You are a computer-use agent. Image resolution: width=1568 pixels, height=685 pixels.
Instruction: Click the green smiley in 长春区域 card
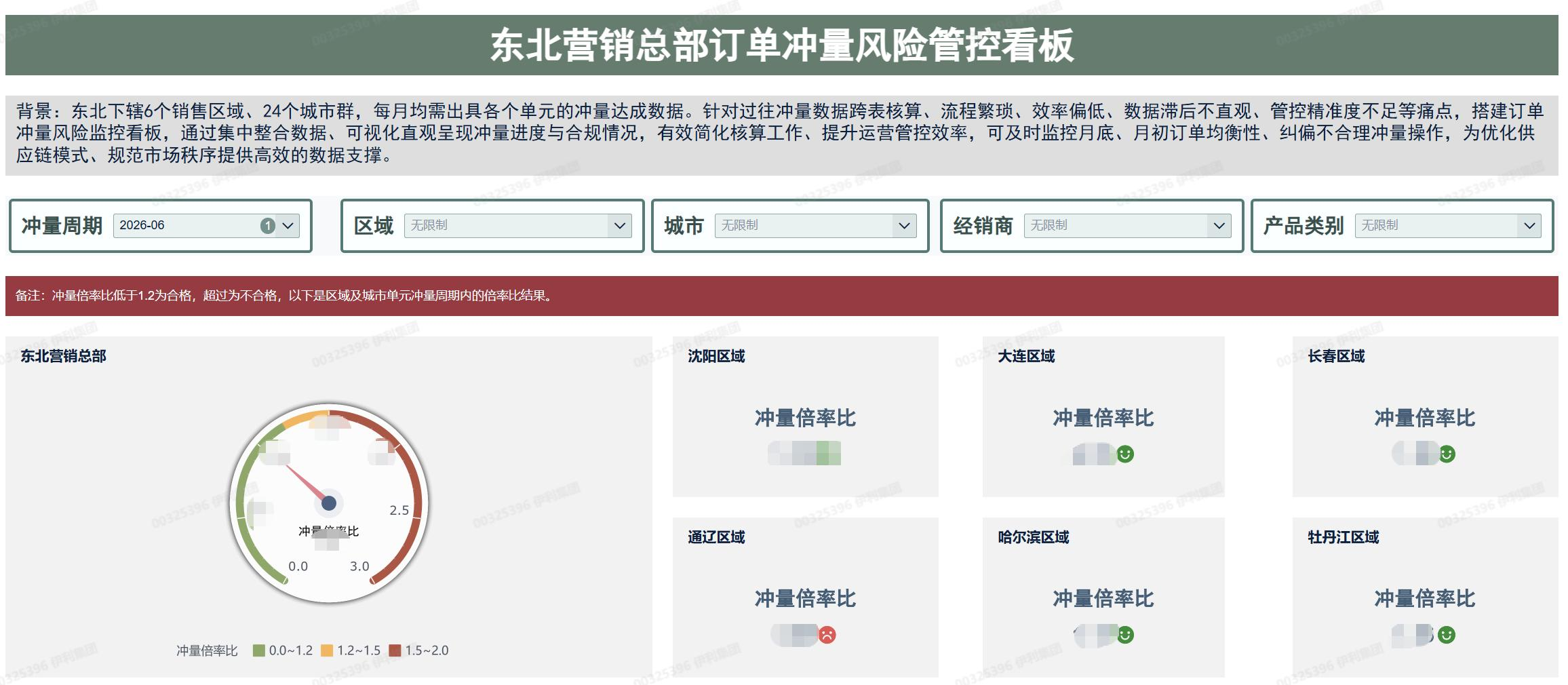tap(1447, 454)
